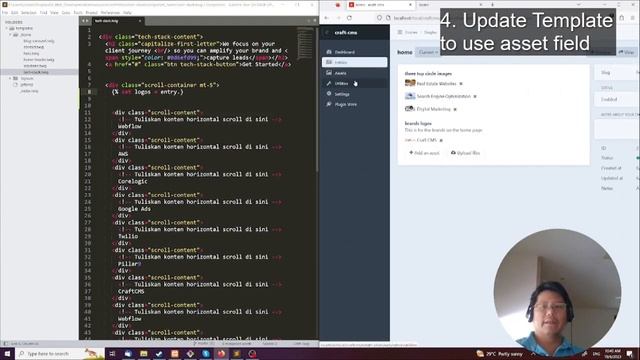Viewport: 640px width, 360px height.
Task: Open tech-stack.twig in the folder tree
Action: [x=36, y=72]
